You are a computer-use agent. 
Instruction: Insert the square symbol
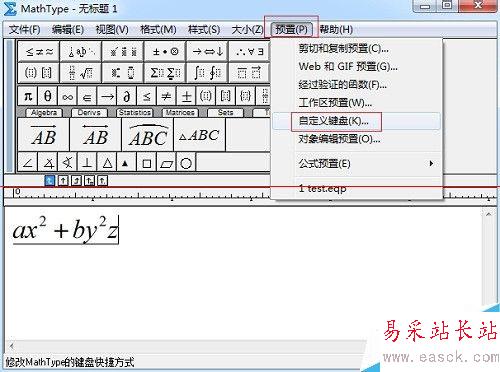tap(146, 163)
